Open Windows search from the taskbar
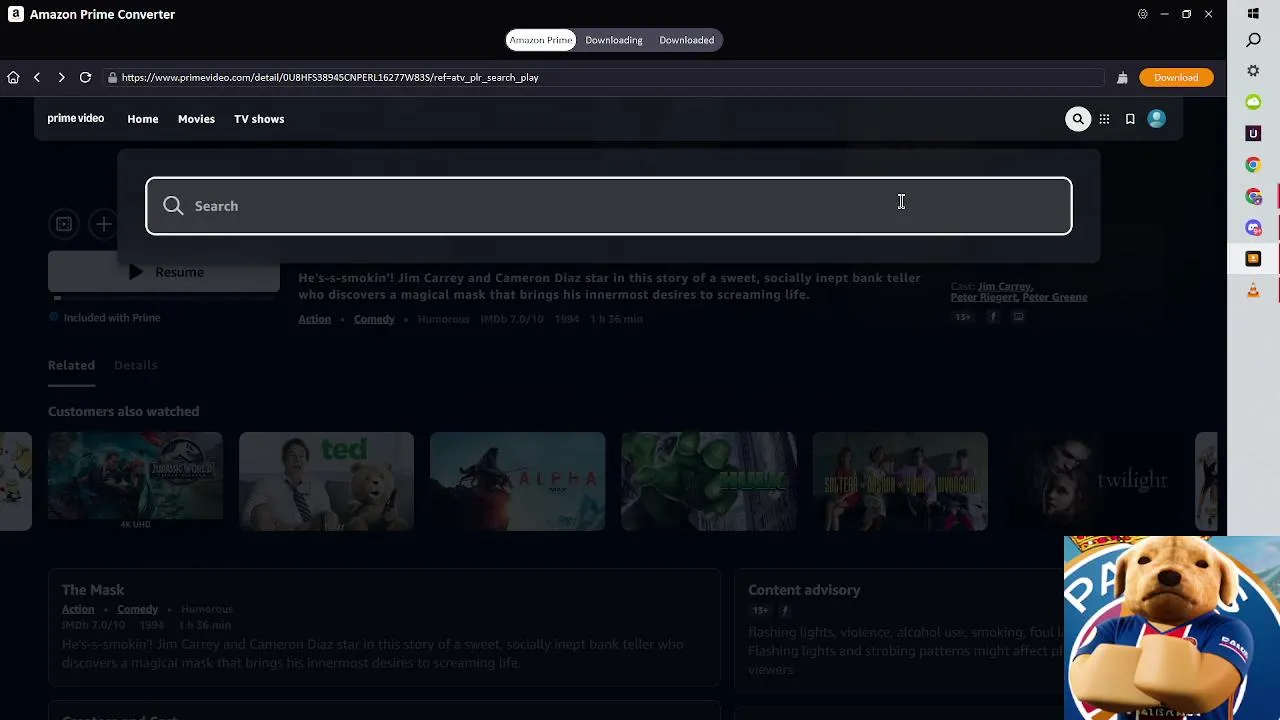 [1253, 40]
